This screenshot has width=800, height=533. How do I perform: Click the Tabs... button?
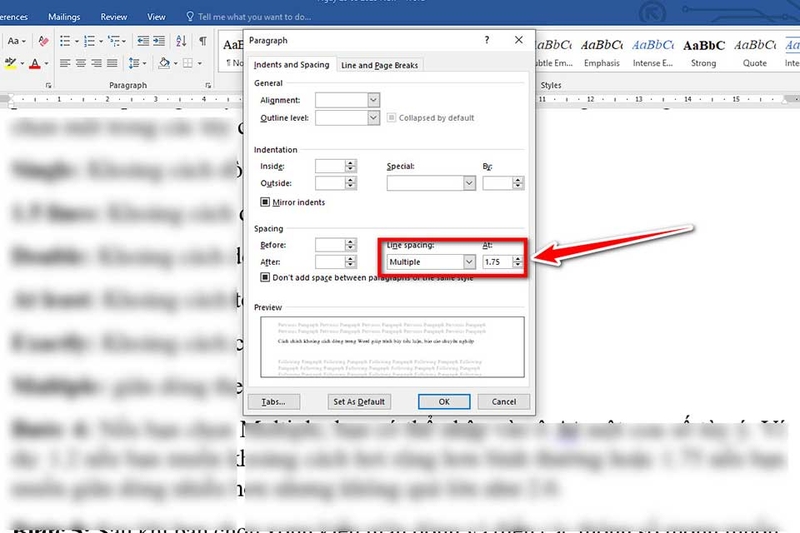click(273, 402)
